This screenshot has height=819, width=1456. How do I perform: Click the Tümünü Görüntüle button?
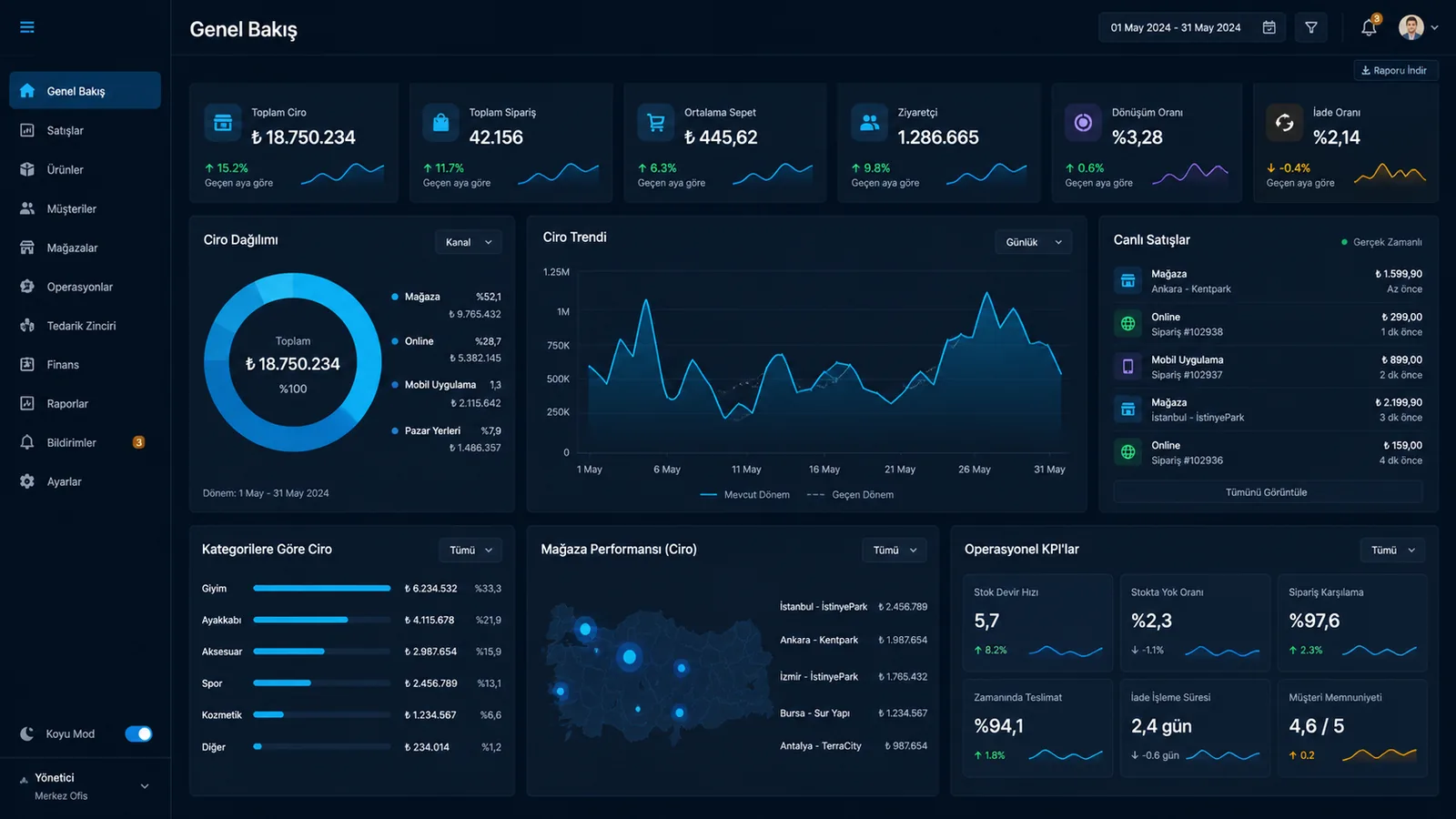pyautogui.click(x=1267, y=492)
